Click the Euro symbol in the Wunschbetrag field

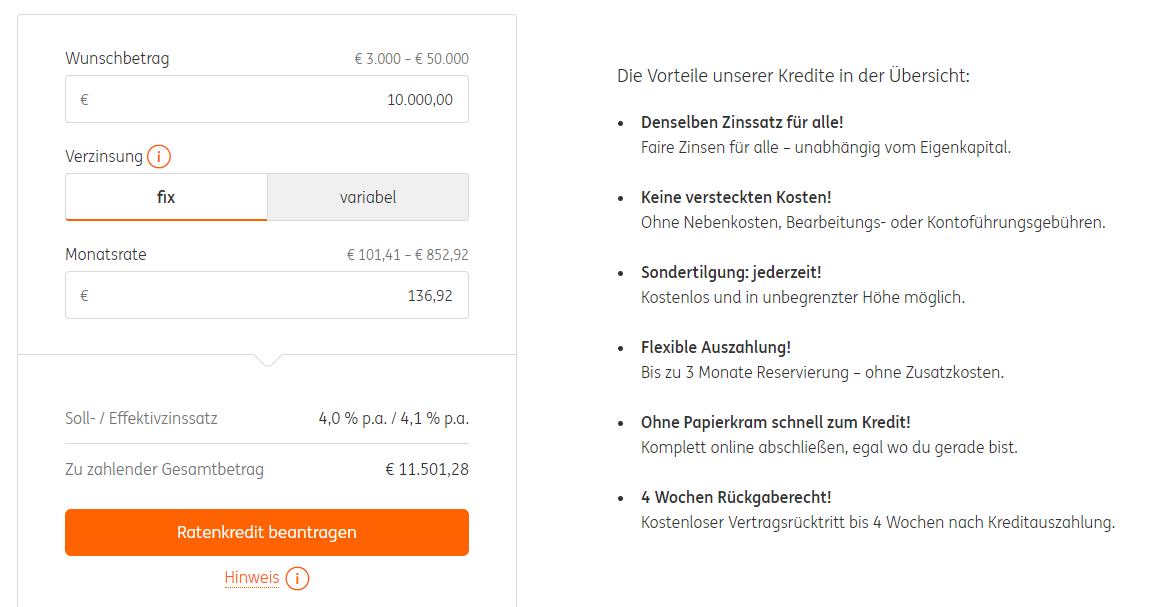pyautogui.click(x=83, y=99)
